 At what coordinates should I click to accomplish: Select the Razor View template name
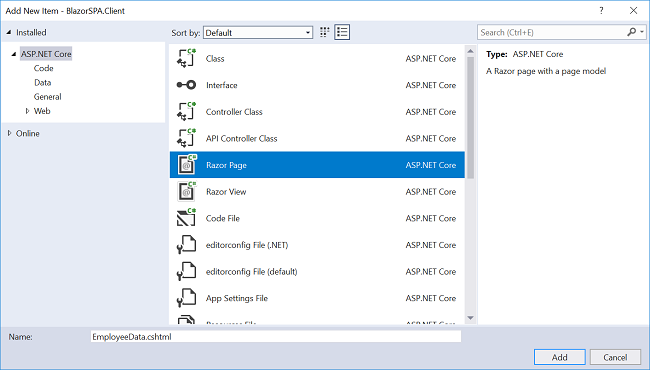(x=226, y=191)
